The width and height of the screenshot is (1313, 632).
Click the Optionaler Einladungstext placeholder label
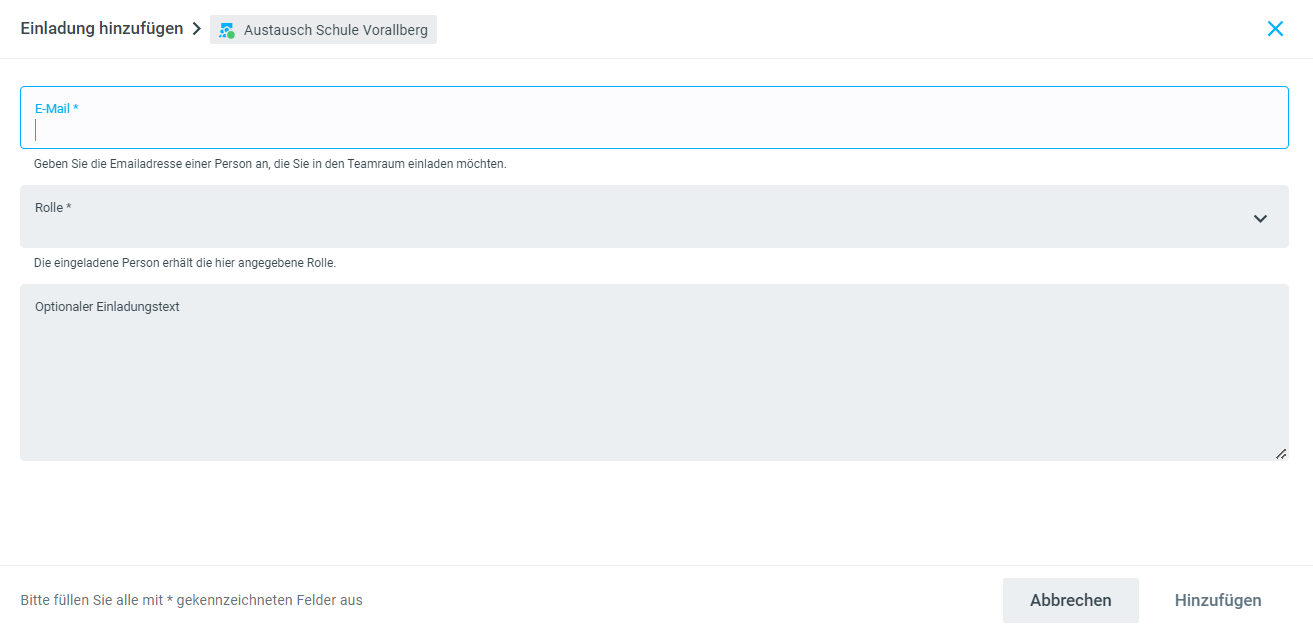pos(107,307)
